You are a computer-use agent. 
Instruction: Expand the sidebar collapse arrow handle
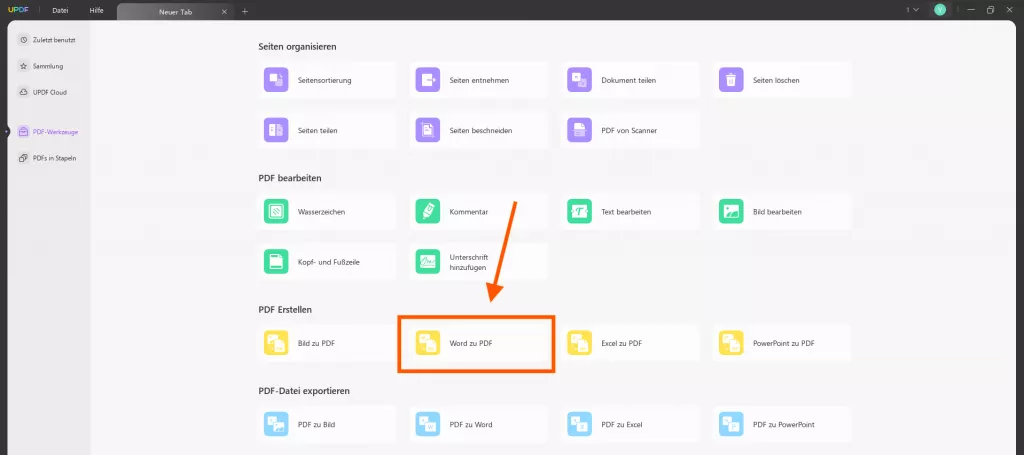[x=5, y=132]
